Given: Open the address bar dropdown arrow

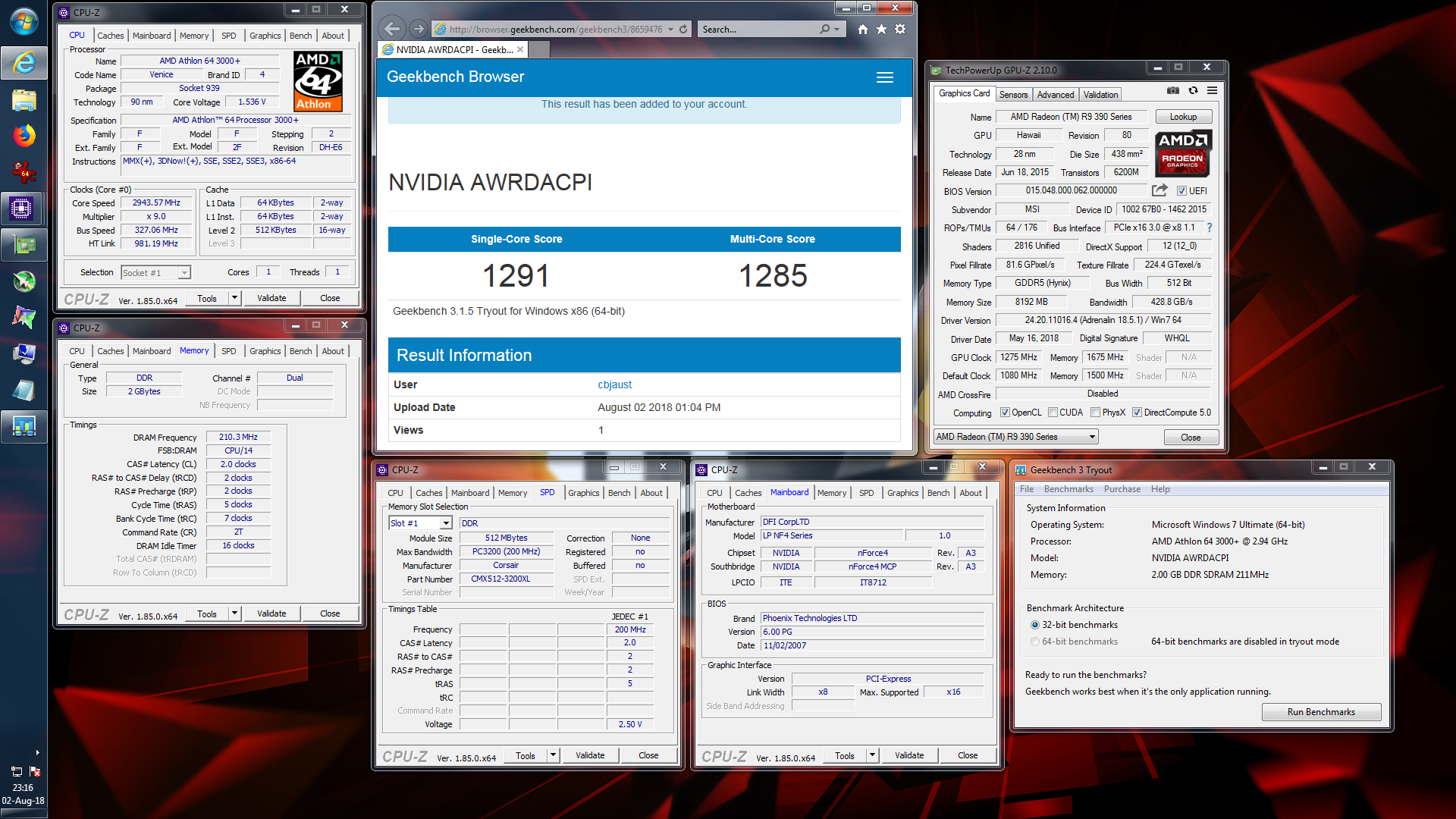Looking at the screenshot, I should coord(670,30).
